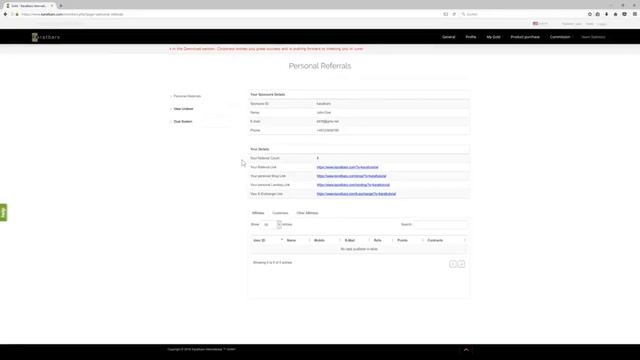Click the scroll-to-top chevron in footer
Screen dimensions: 640x360
(x=466, y=350)
